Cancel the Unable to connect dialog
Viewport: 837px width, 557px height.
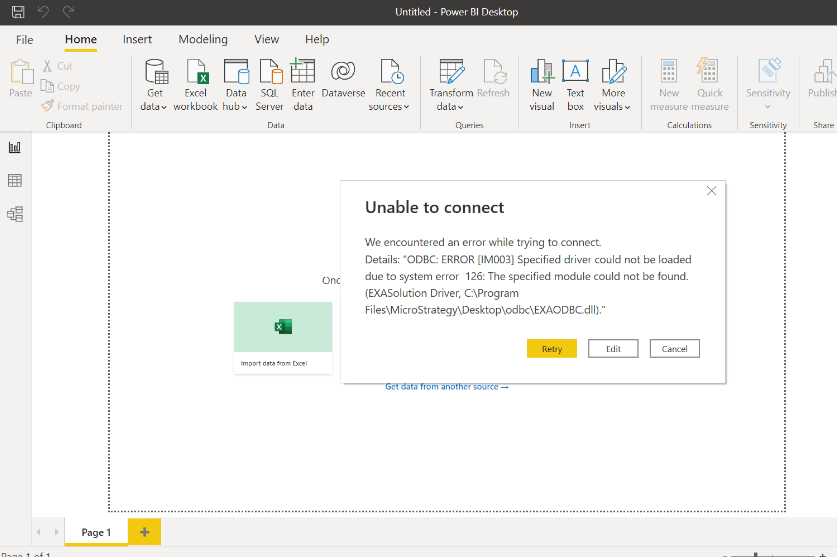[675, 349]
